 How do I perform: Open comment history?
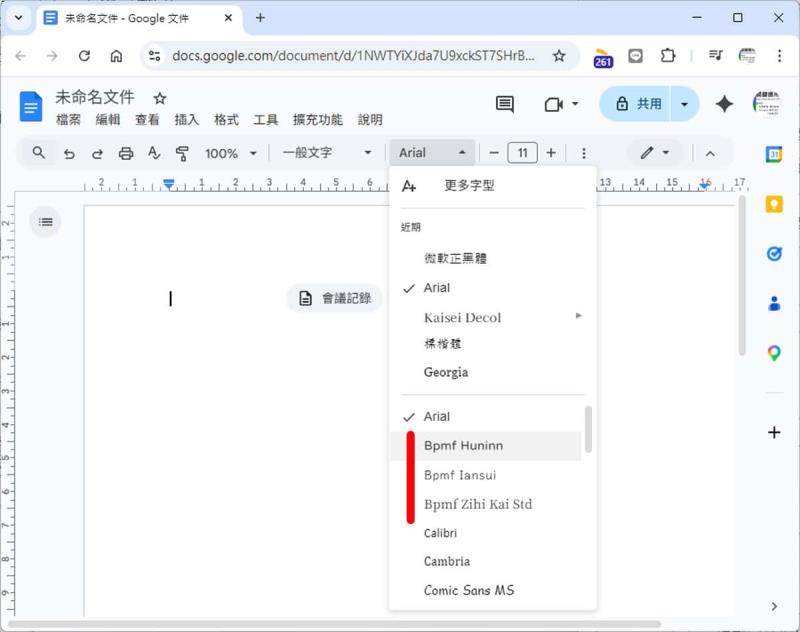click(504, 104)
